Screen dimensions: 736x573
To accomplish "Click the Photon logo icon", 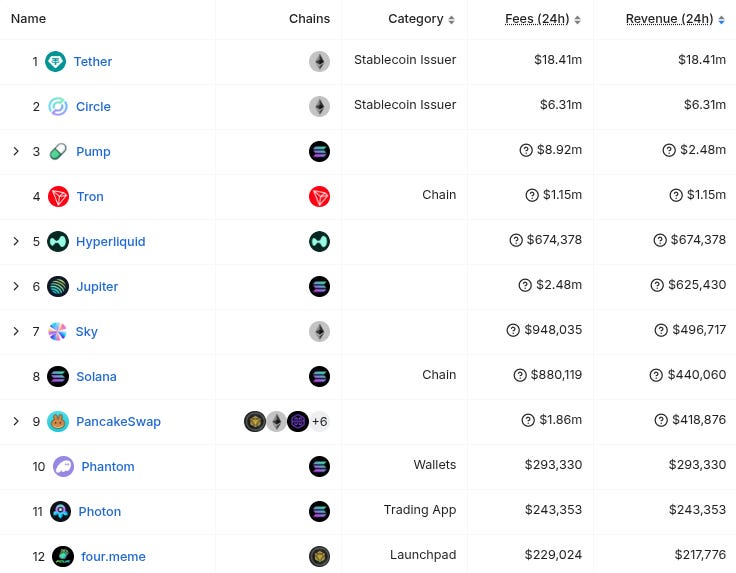I will 60,512.
